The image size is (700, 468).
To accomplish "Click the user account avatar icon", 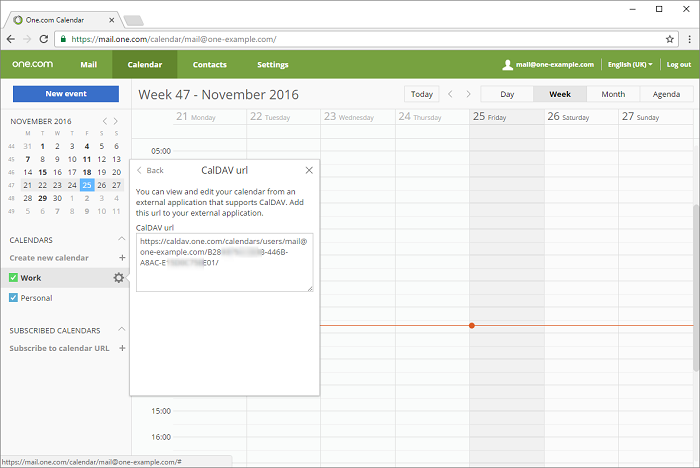I will (x=508, y=65).
